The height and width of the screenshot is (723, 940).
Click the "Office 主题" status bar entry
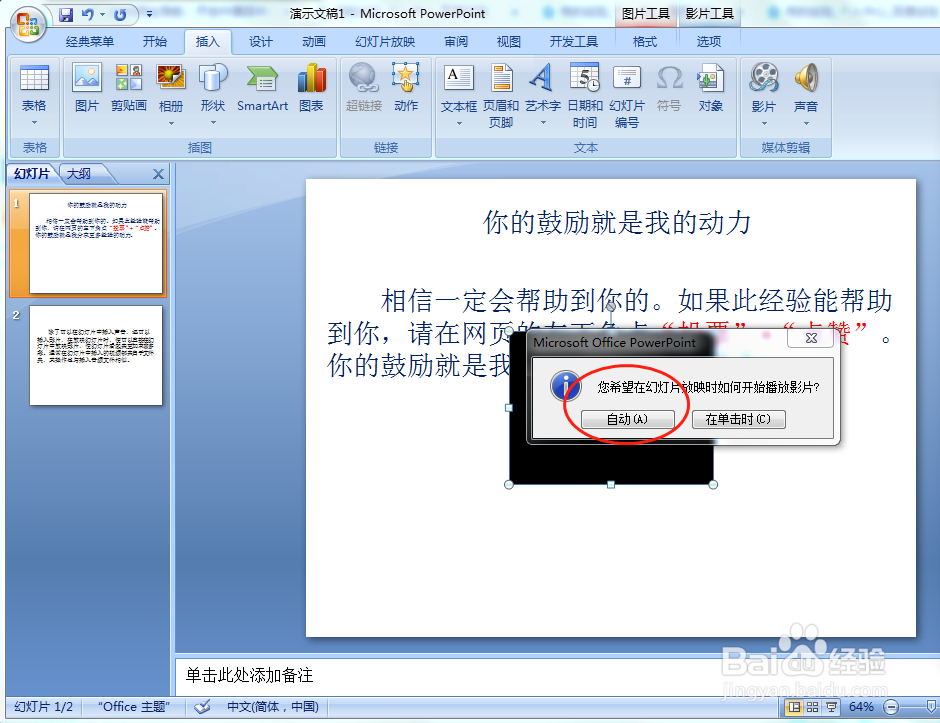[x=134, y=707]
